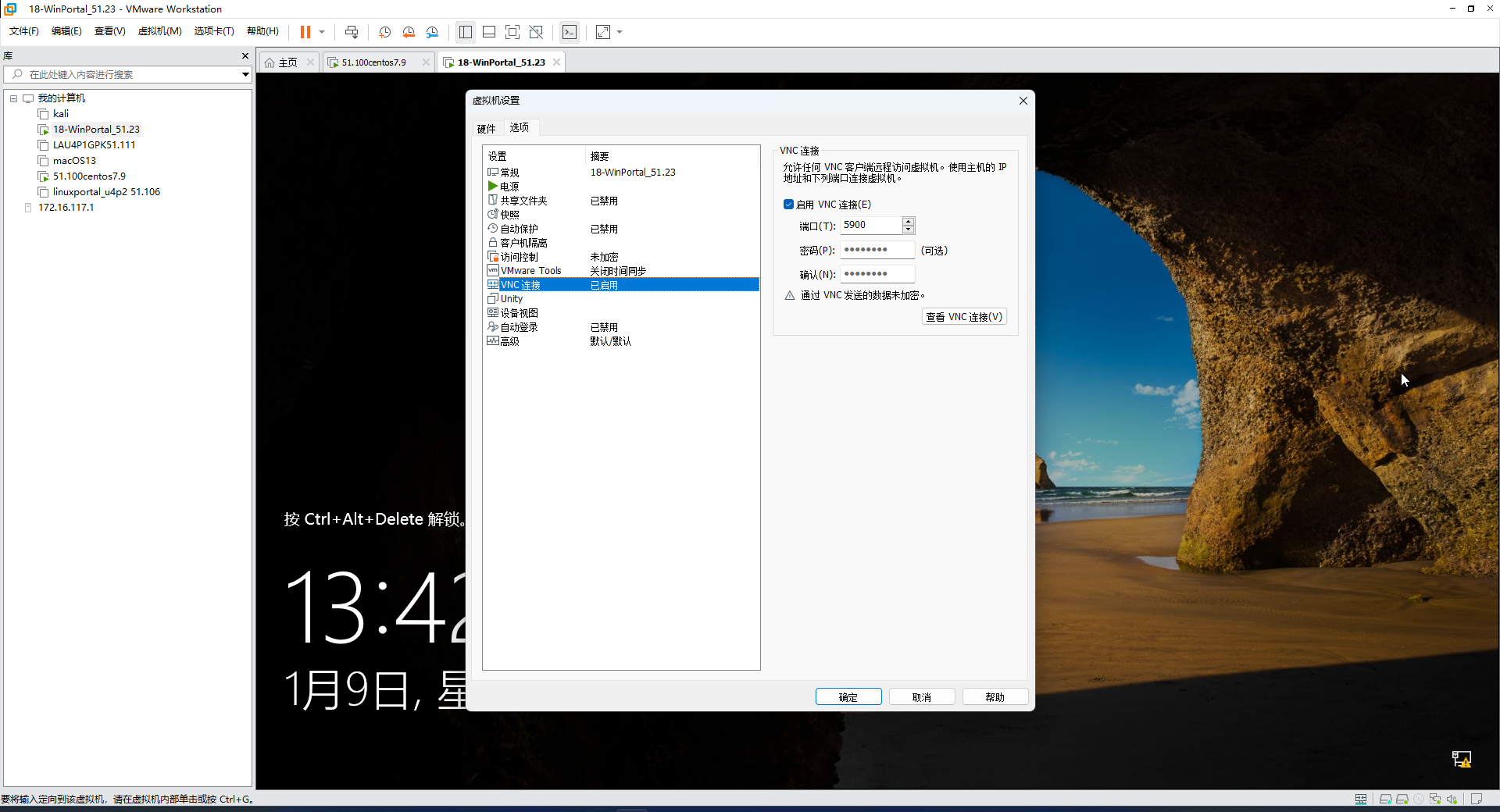Click the first hard disk status bar icon
This screenshot has height=812, width=1500.
1385,799
